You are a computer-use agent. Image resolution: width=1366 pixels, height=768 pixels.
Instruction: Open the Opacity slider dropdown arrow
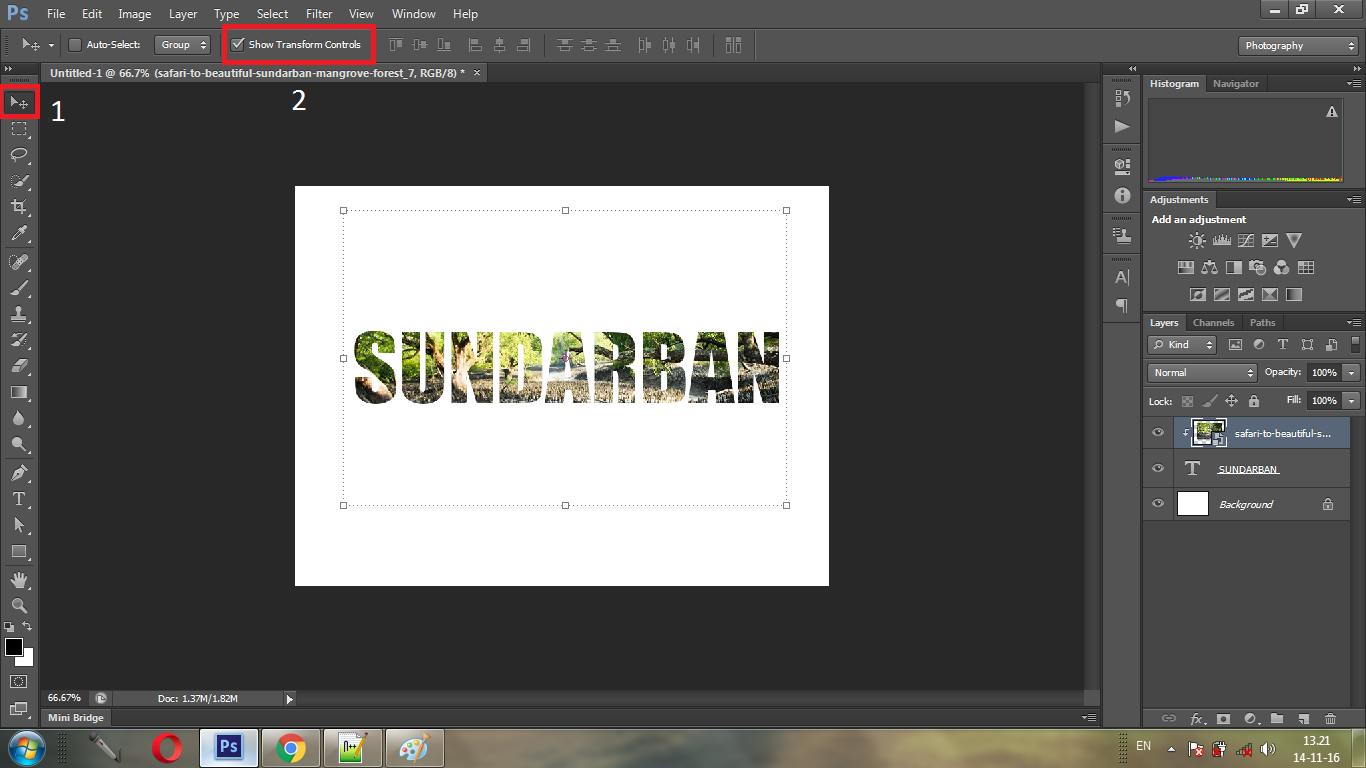1352,373
